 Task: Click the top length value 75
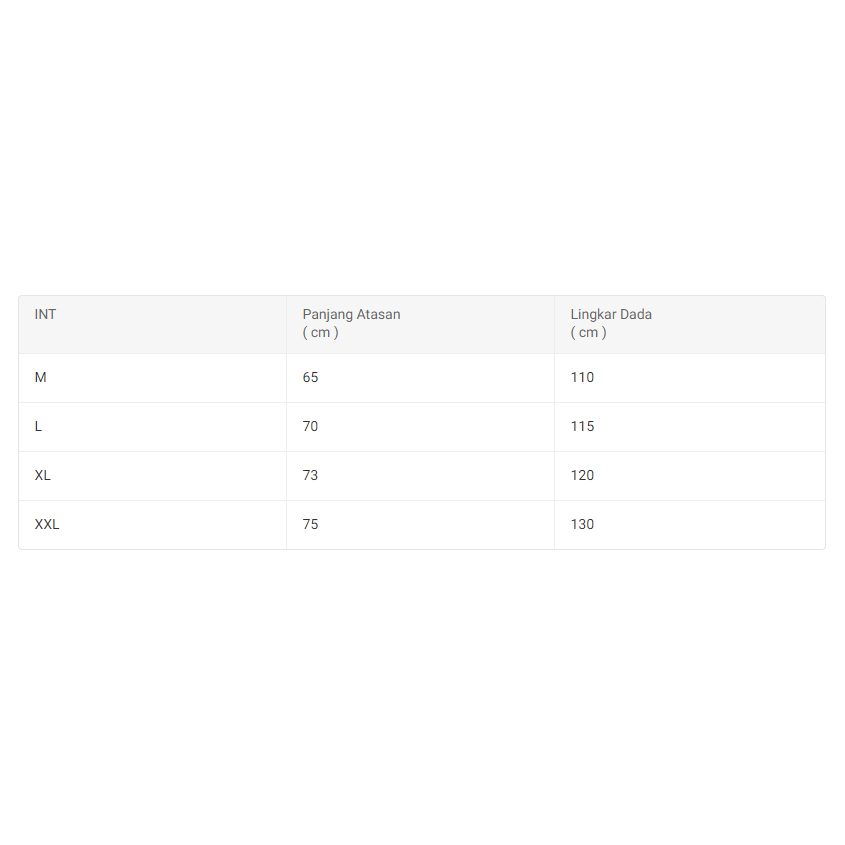pyautogui.click(x=310, y=524)
